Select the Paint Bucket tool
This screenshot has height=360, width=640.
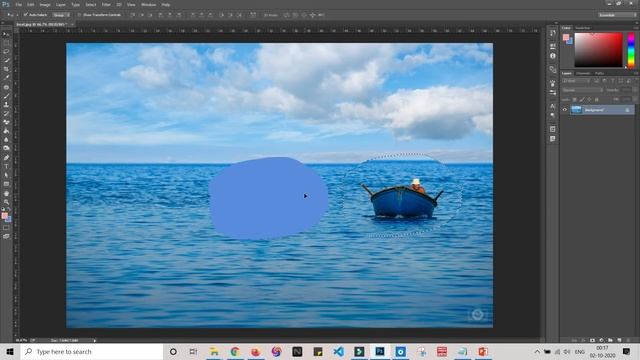[6, 131]
